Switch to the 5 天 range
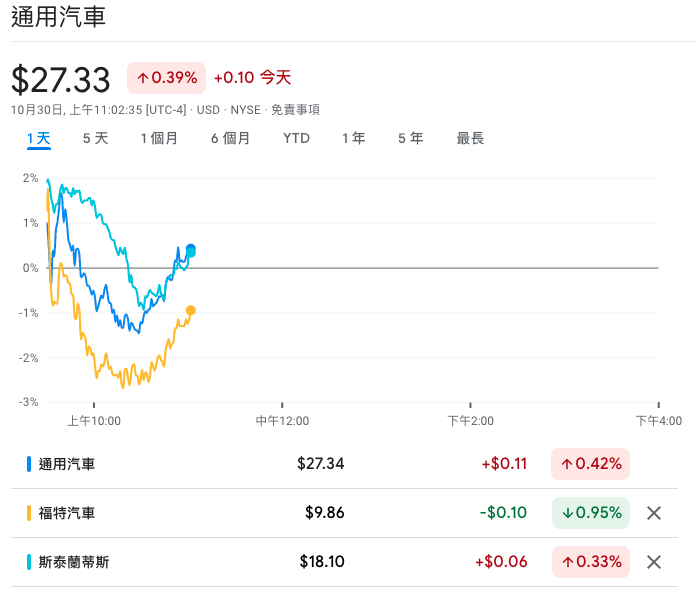Screen dimensions: 697x598 95,138
